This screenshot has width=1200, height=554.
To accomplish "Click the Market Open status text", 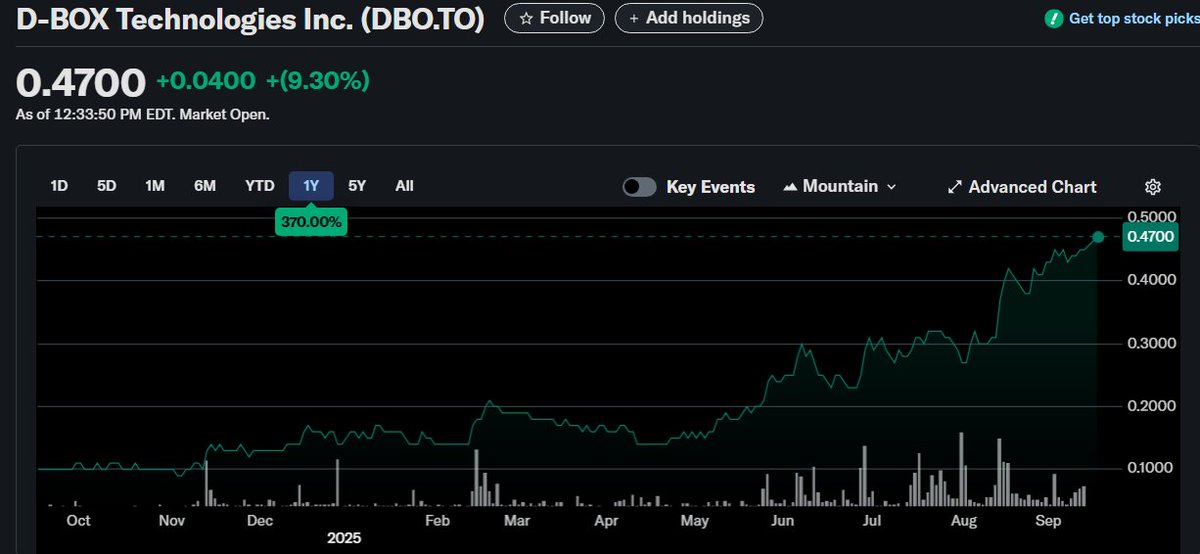I will pyautogui.click(x=226, y=114).
